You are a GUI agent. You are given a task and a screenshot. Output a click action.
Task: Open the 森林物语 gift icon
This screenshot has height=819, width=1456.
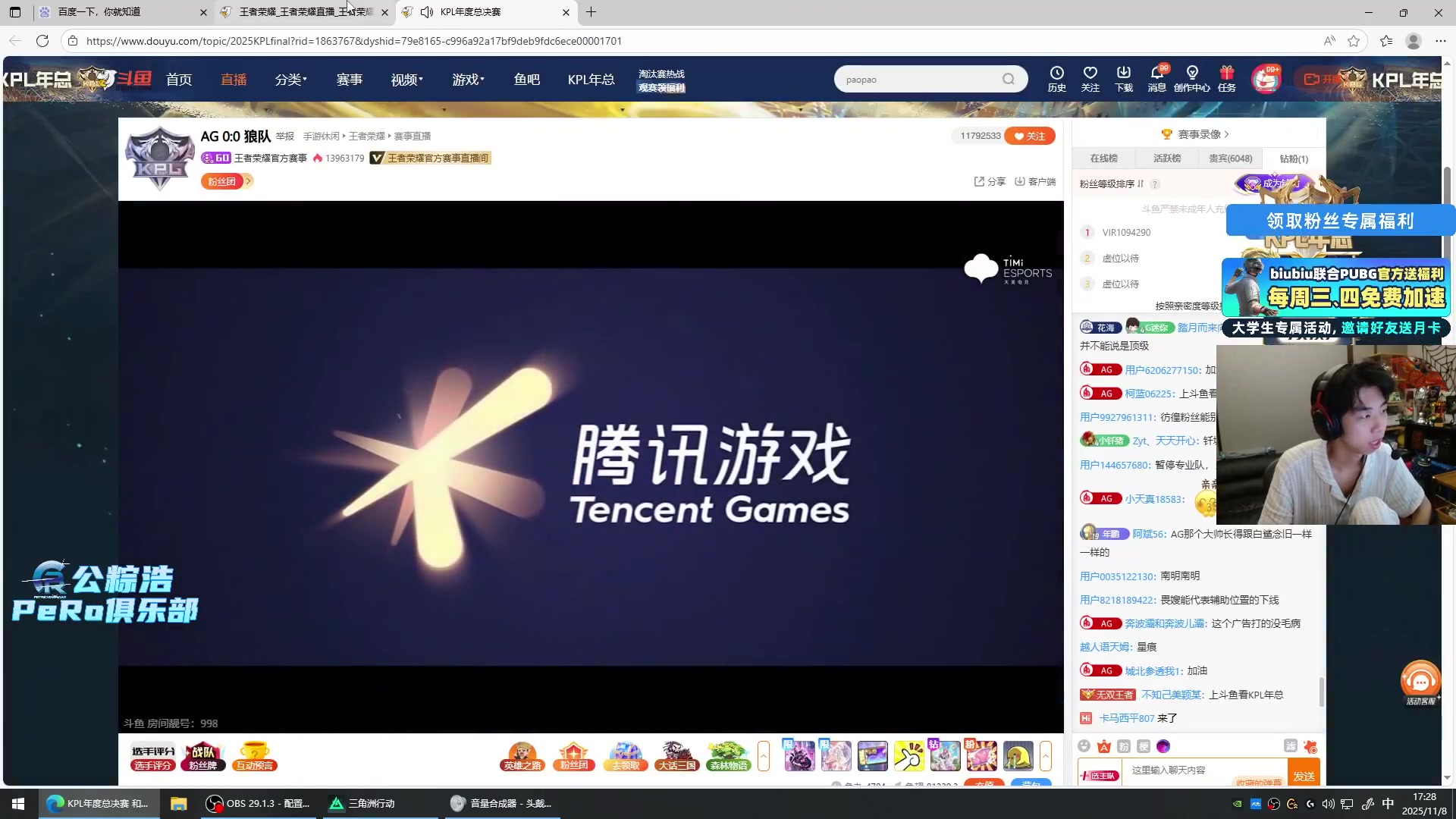point(727,756)
